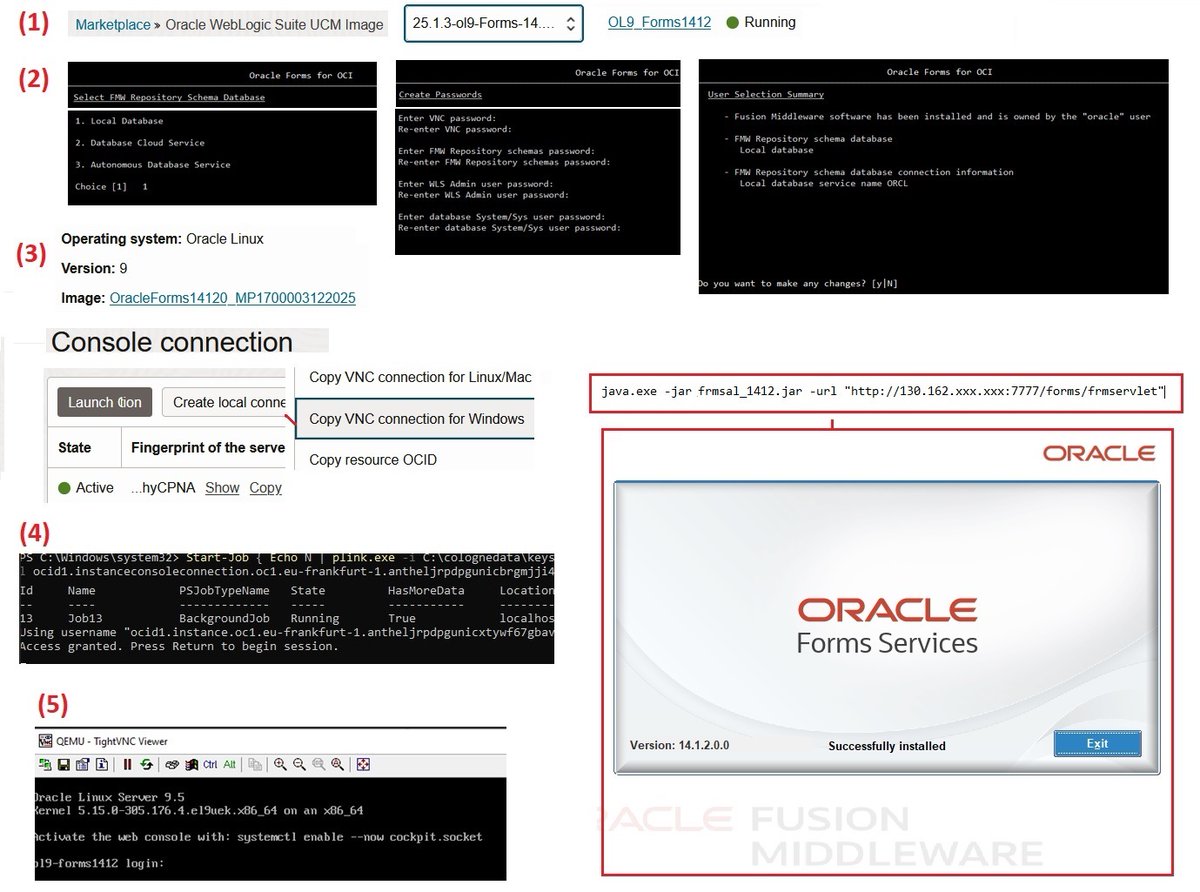Viewport: 1200px width, 892px height.
Task: Open TightVNC connection options icon
Action: tap(83, 764)
